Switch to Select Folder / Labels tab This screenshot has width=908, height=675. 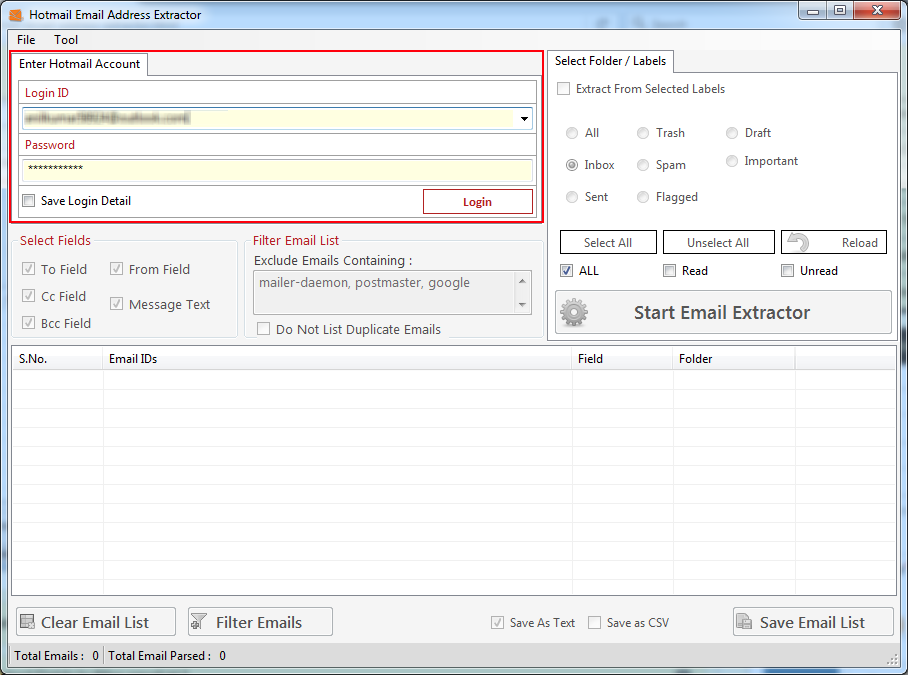click(610, 61)
